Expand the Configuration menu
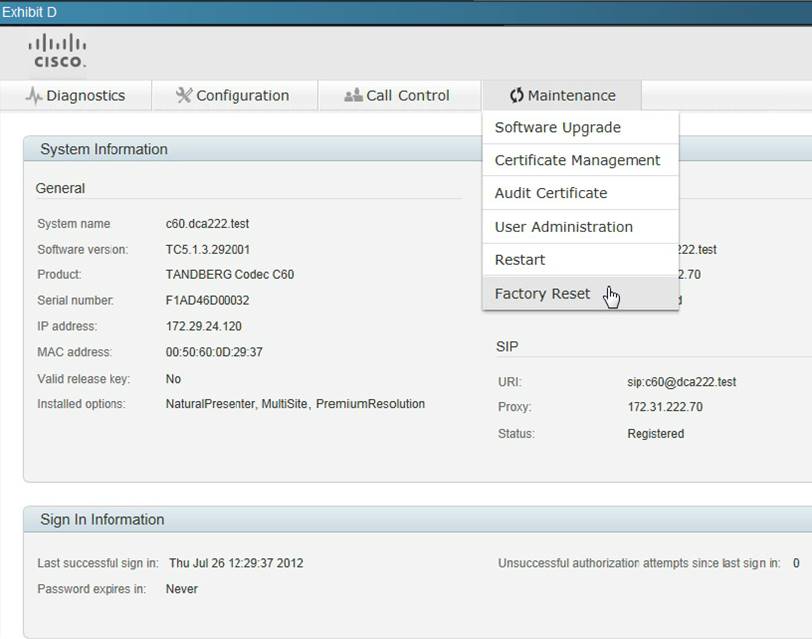The image size is (812, 639). click(233, 96)
